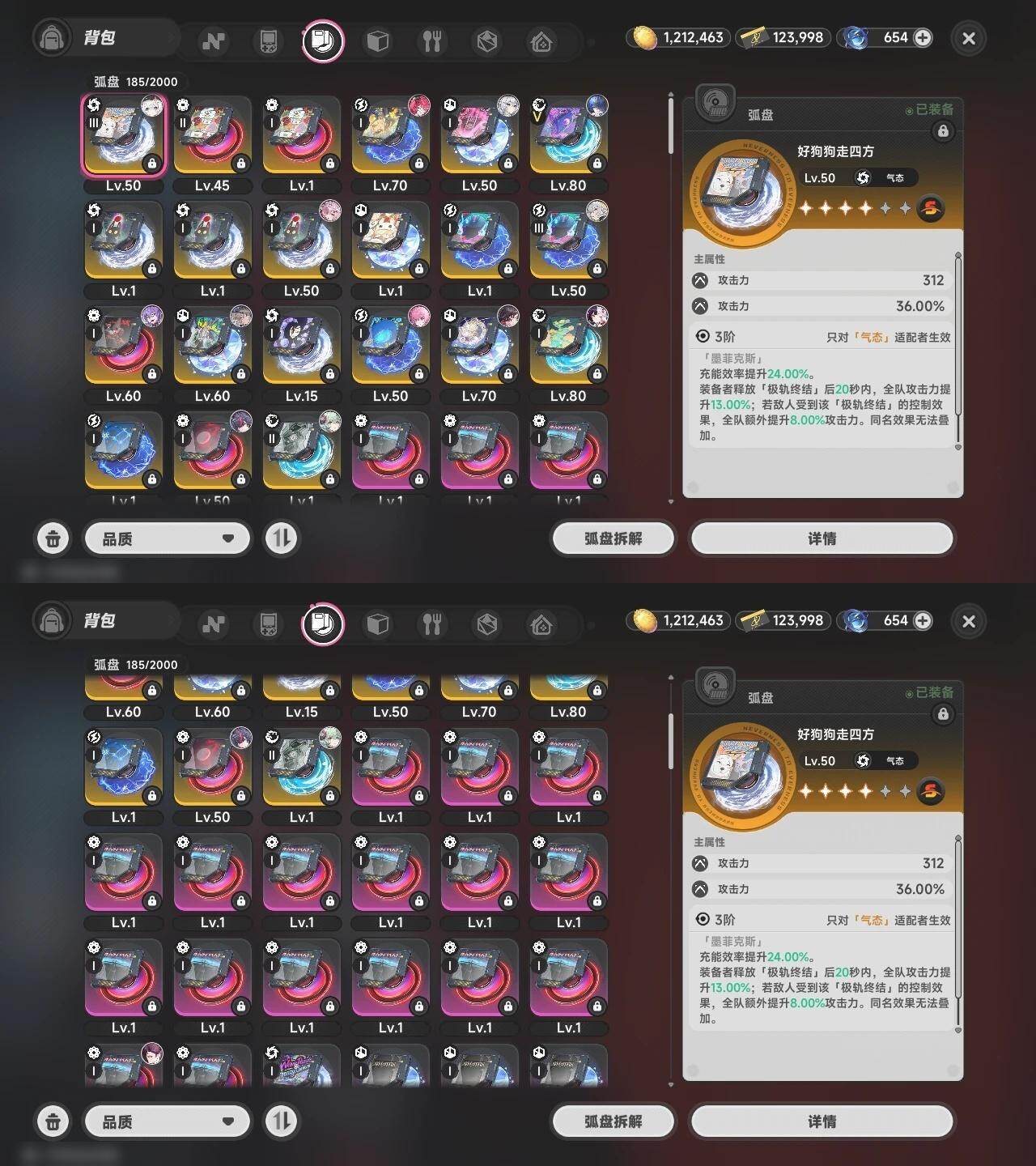Viewport: 1036px width, 1166px height.
Task: Toggle sort order arrows button in upper panel
Action: coord(282,538)
